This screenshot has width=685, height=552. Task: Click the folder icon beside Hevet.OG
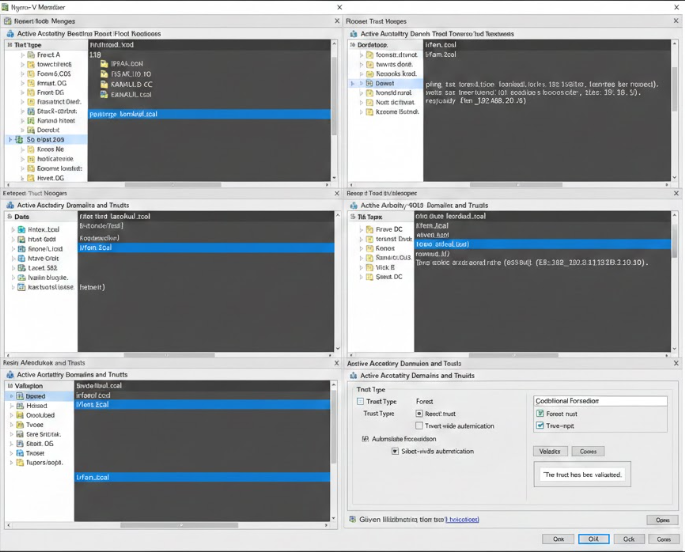31,178
